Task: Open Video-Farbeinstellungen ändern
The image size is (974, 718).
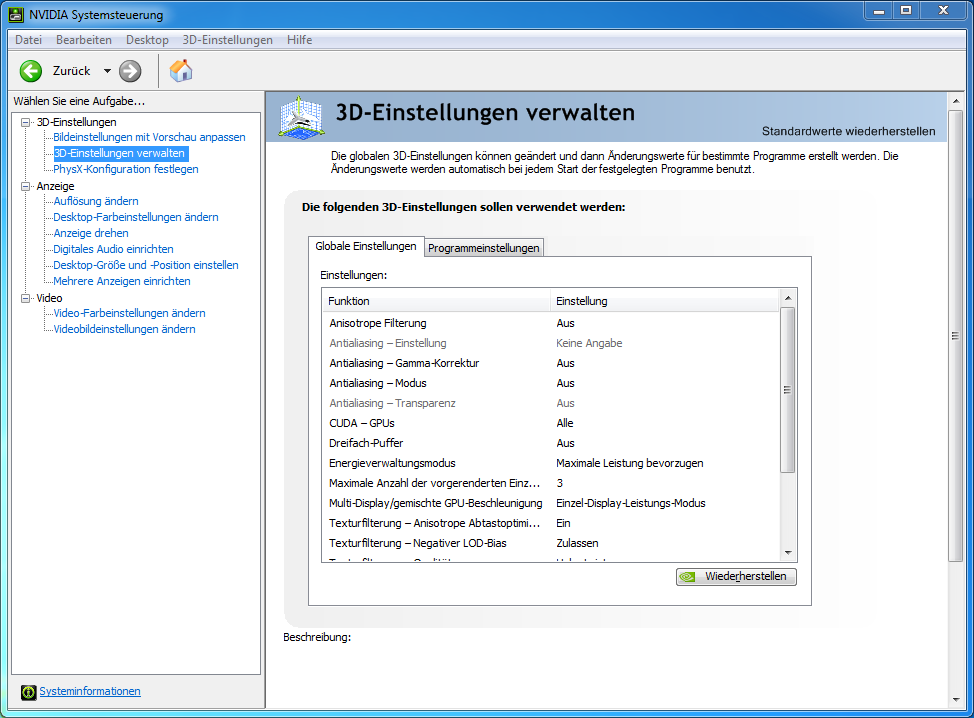Action: pyautogui.click(x=129, y=313)
